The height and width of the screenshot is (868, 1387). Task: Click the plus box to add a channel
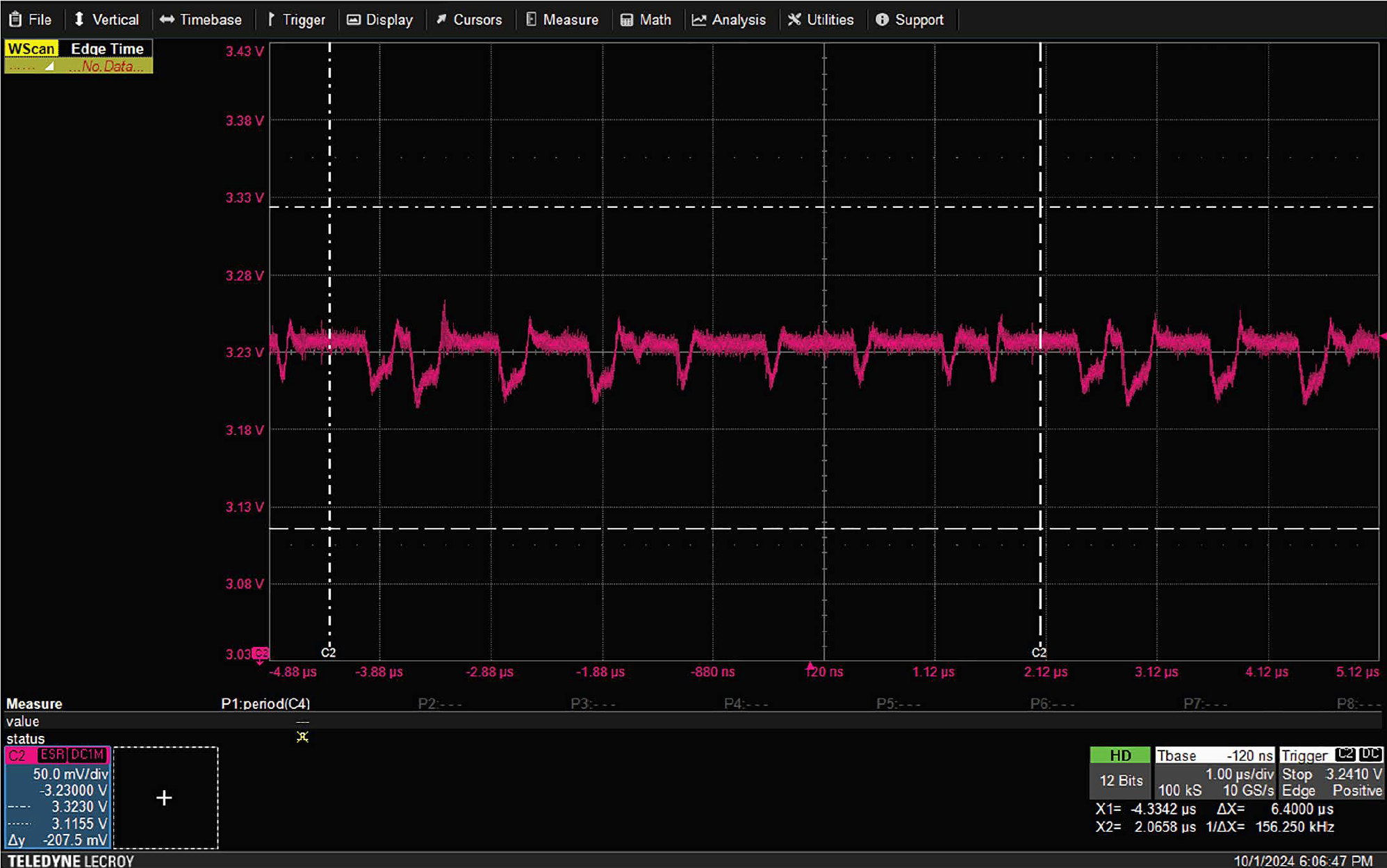pos(165,798)
